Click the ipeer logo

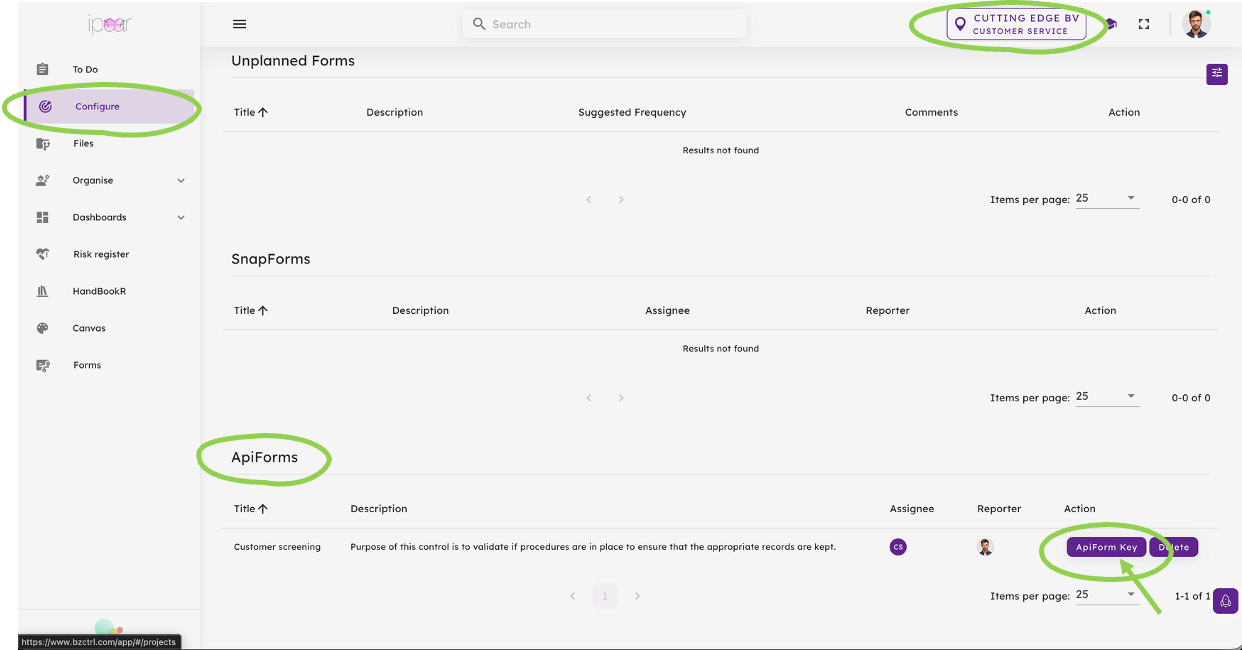tap(109, 24)
